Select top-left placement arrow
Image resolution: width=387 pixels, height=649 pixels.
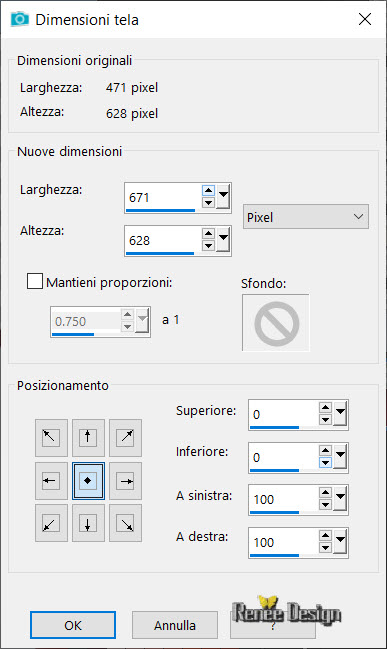tap(51, 437)
